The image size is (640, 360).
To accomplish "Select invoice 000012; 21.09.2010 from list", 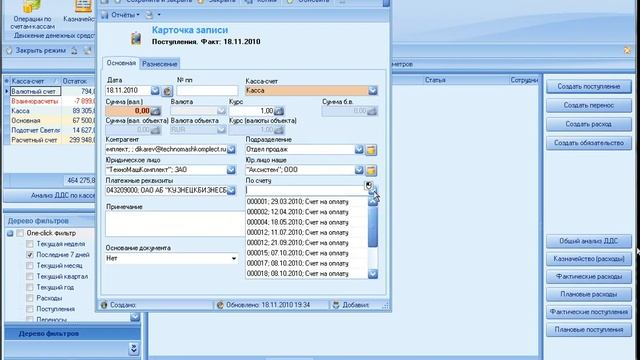I will (x=307, y=243).
